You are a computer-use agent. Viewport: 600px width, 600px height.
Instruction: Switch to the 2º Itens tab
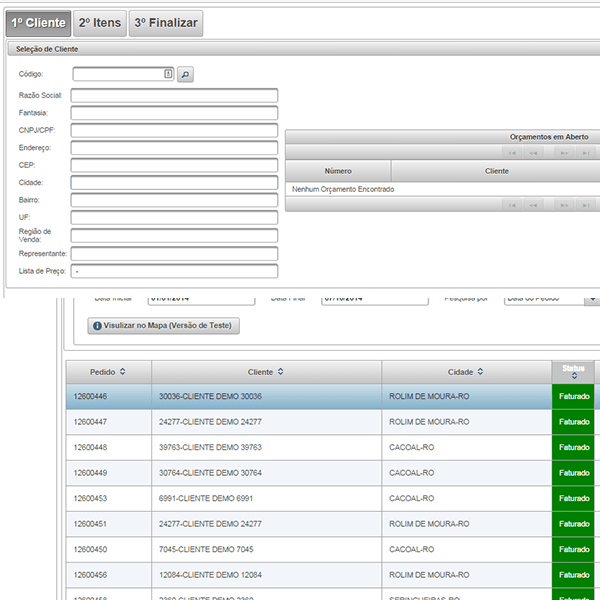pos(100,23)
